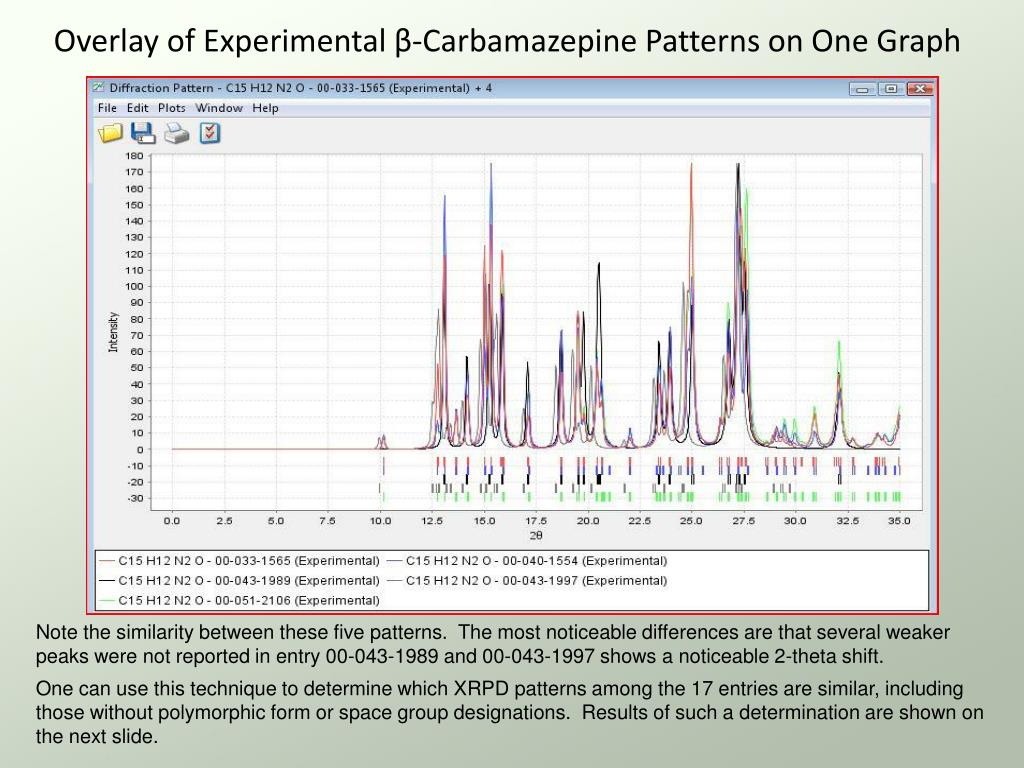
Task: Open the Edit menu
Action: point(138,108)
